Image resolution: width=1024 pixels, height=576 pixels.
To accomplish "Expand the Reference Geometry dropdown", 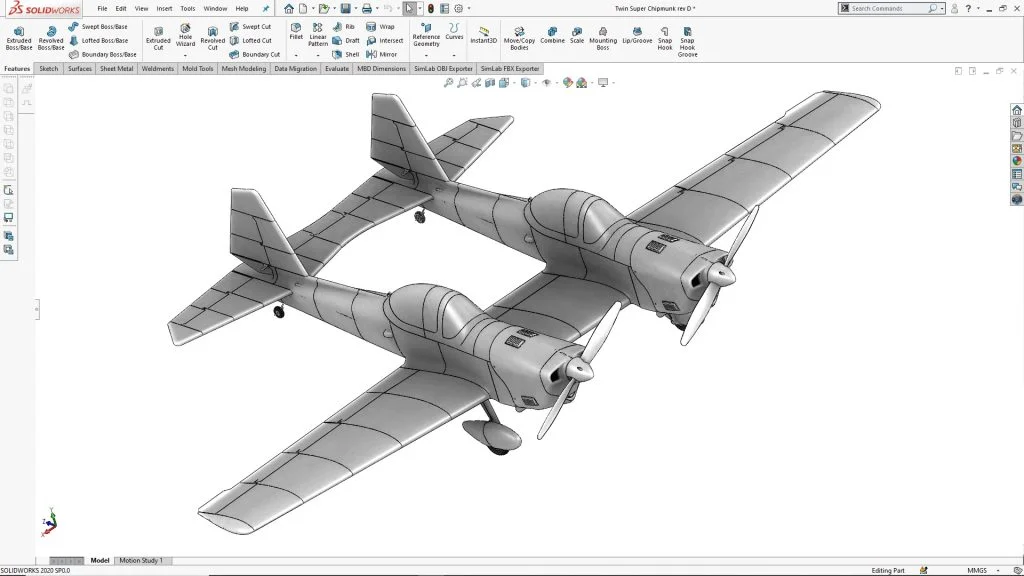I will (x=426, y=56).
